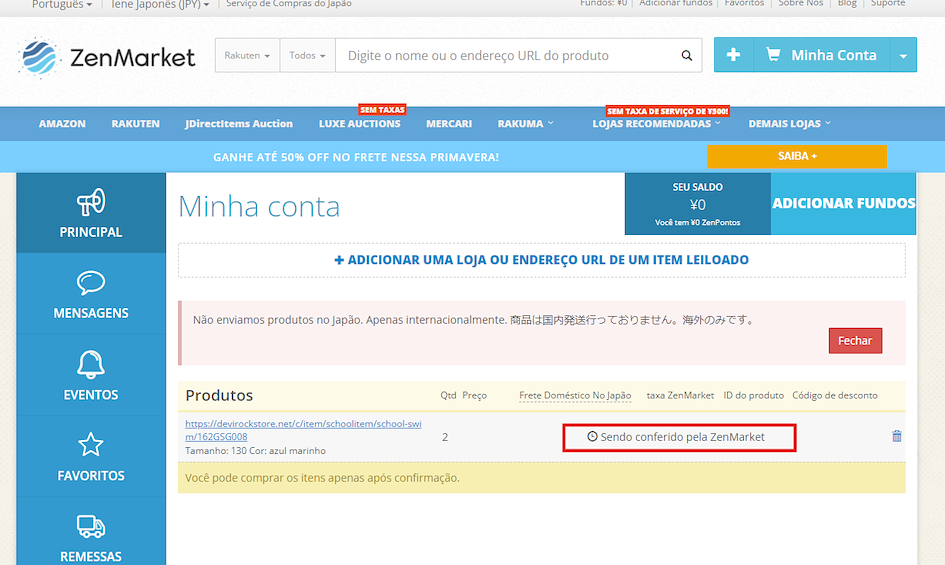Open the devirockstore product URL link
The height and width of the screenshot is (565, 945).
pyautogui.click(x=303, y=430)
